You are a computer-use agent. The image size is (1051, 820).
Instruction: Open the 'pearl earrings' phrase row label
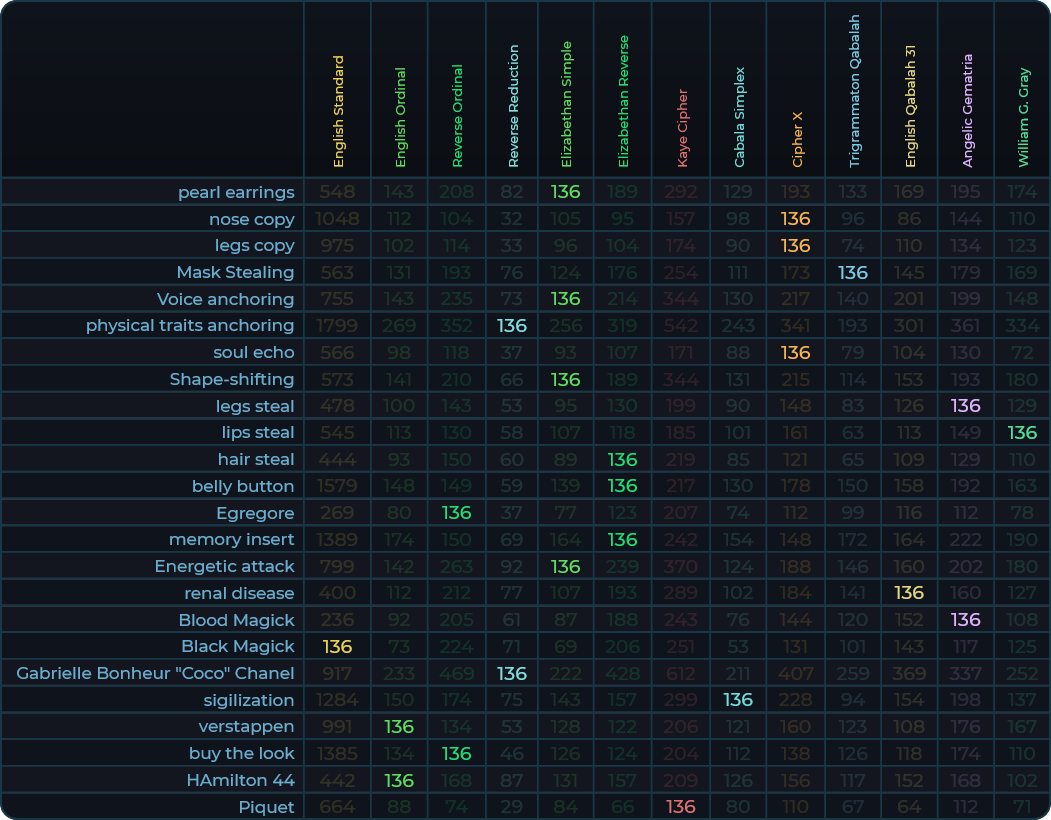coord(236,192)
